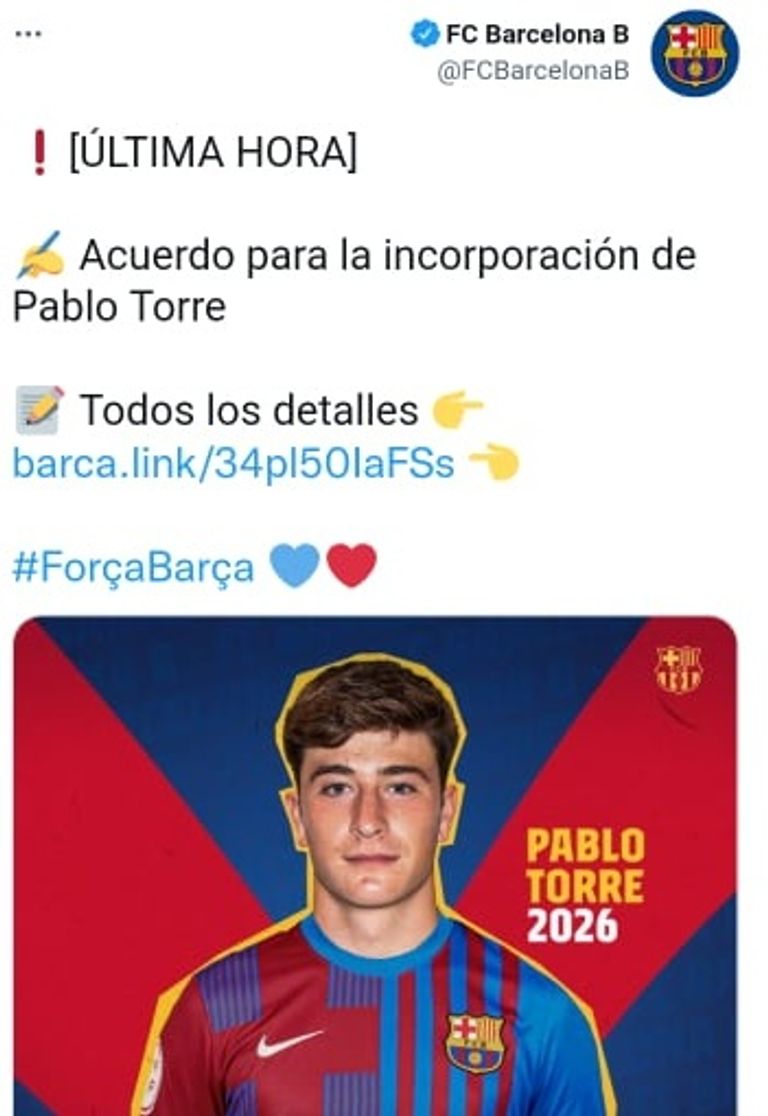Click the right-pointing hand emoji after detalles
Image resolution: width=768 pixels, height=1116 pixels.
[x=457, y=409]
